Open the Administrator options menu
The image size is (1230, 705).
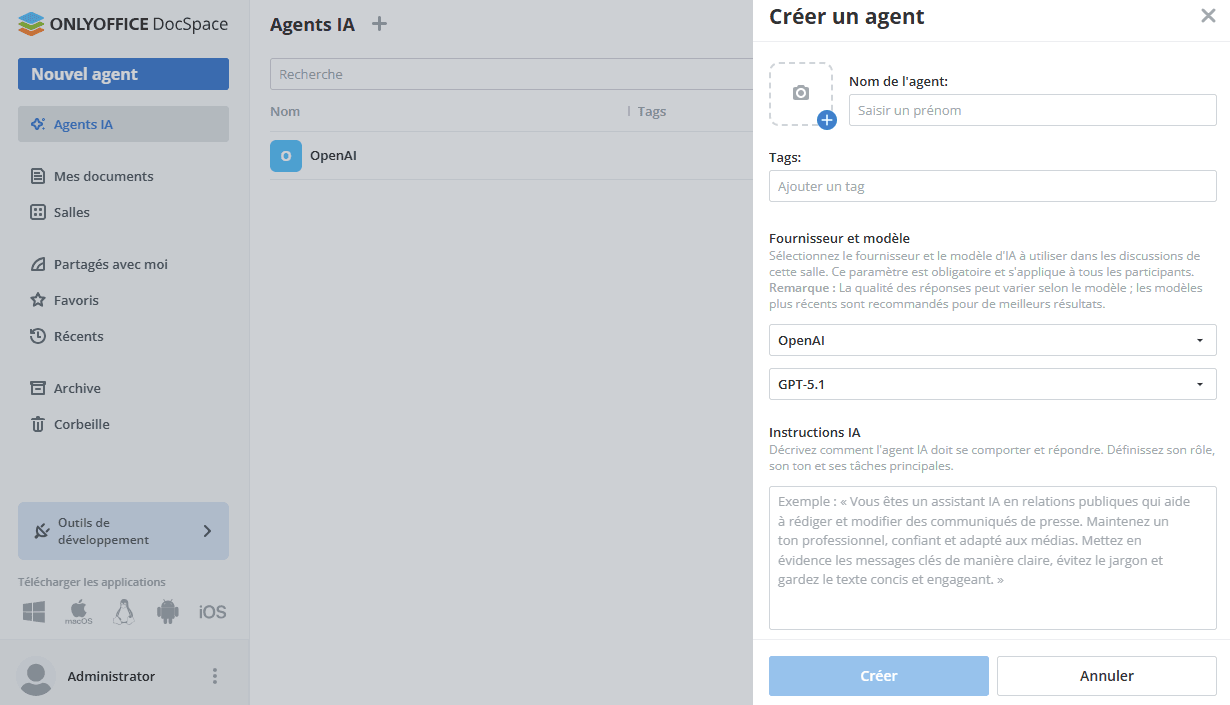pyautogui.click(x=214, y=676)
